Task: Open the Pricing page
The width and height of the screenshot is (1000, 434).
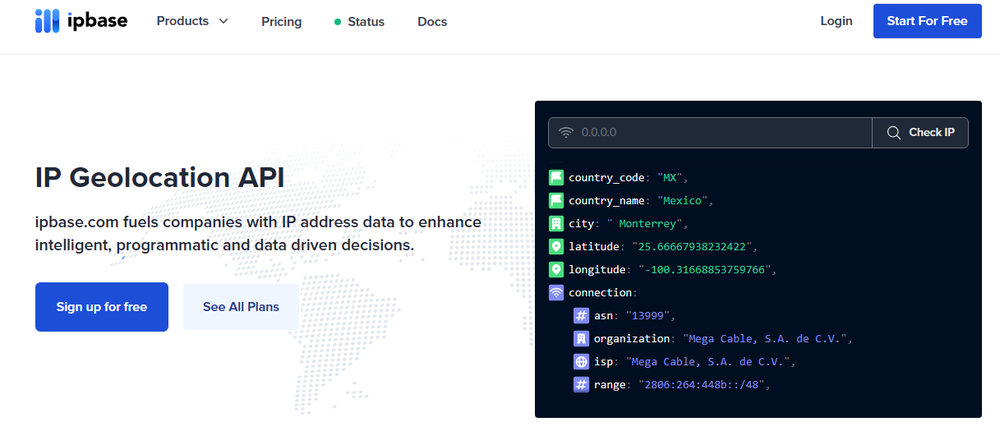Action: 281,22
